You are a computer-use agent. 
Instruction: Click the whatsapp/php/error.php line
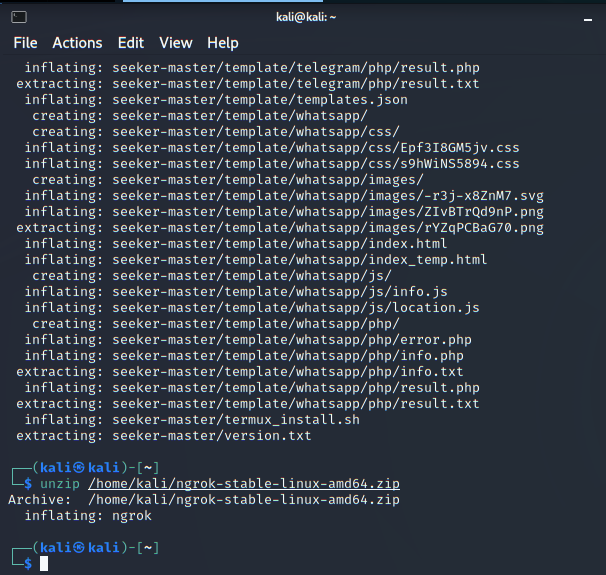(248, 340)
